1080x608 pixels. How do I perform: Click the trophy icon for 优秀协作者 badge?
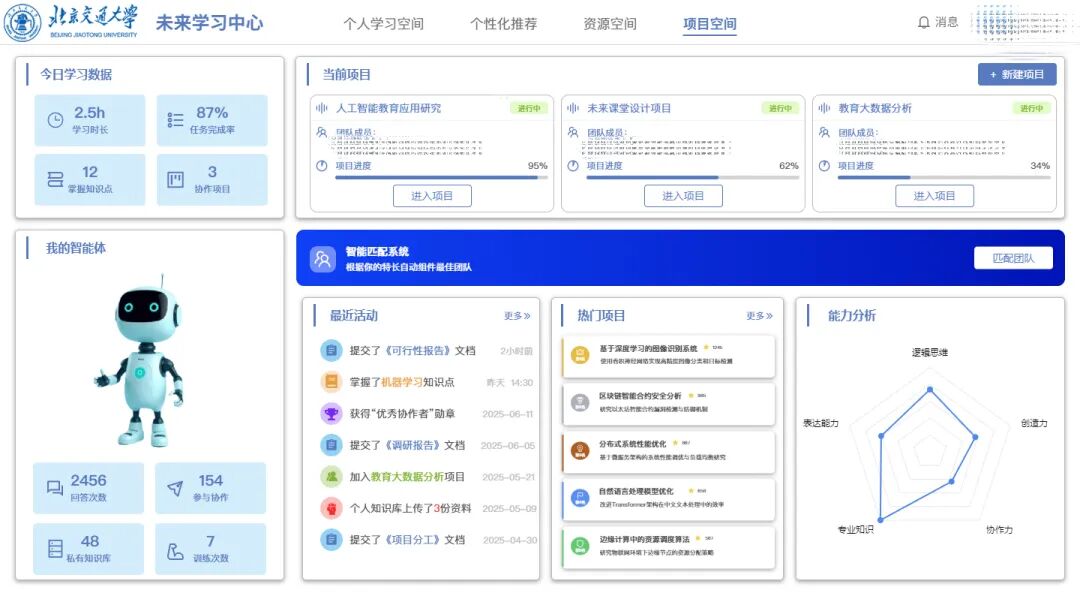pos(331,413)
